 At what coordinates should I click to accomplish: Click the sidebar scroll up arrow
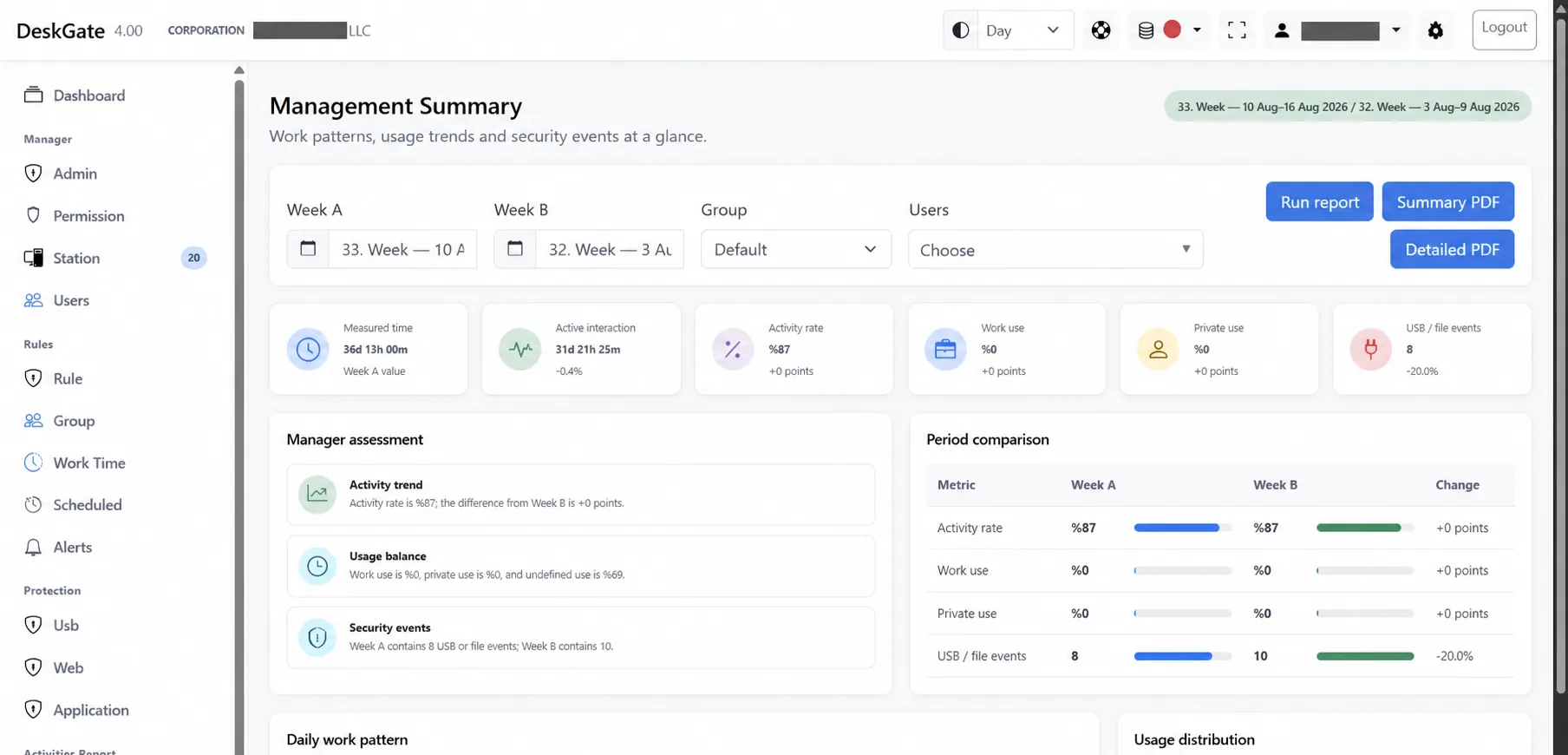(x=239, y=70)
